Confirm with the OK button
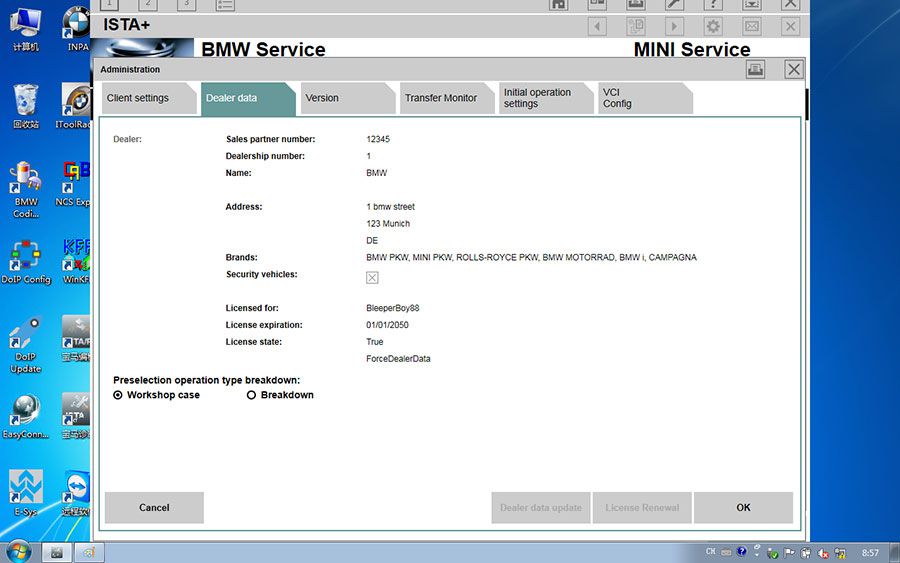The width and height of the screenshot is (900, 563). pyautogui.click(x=743, y=507)
